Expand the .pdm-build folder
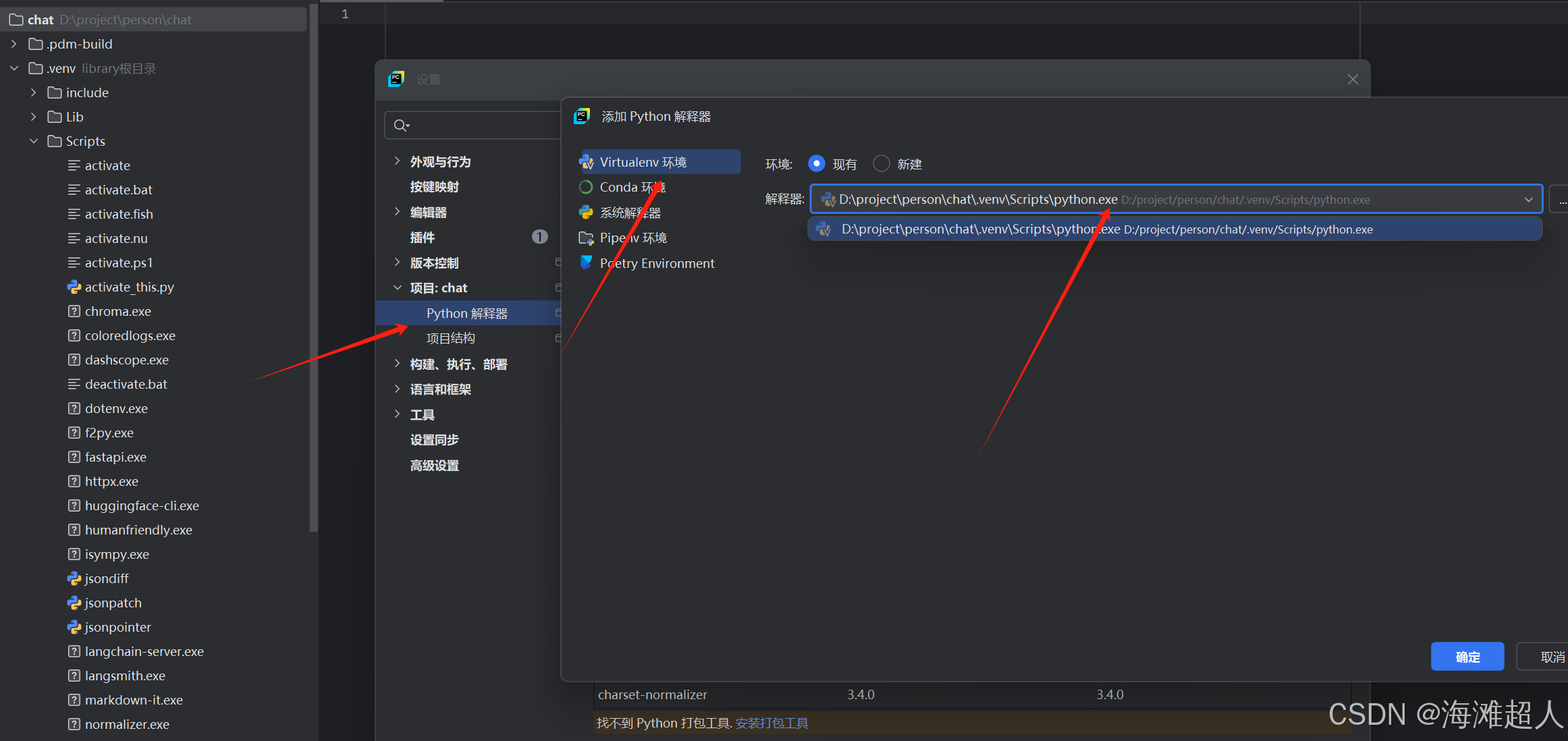 14,44
